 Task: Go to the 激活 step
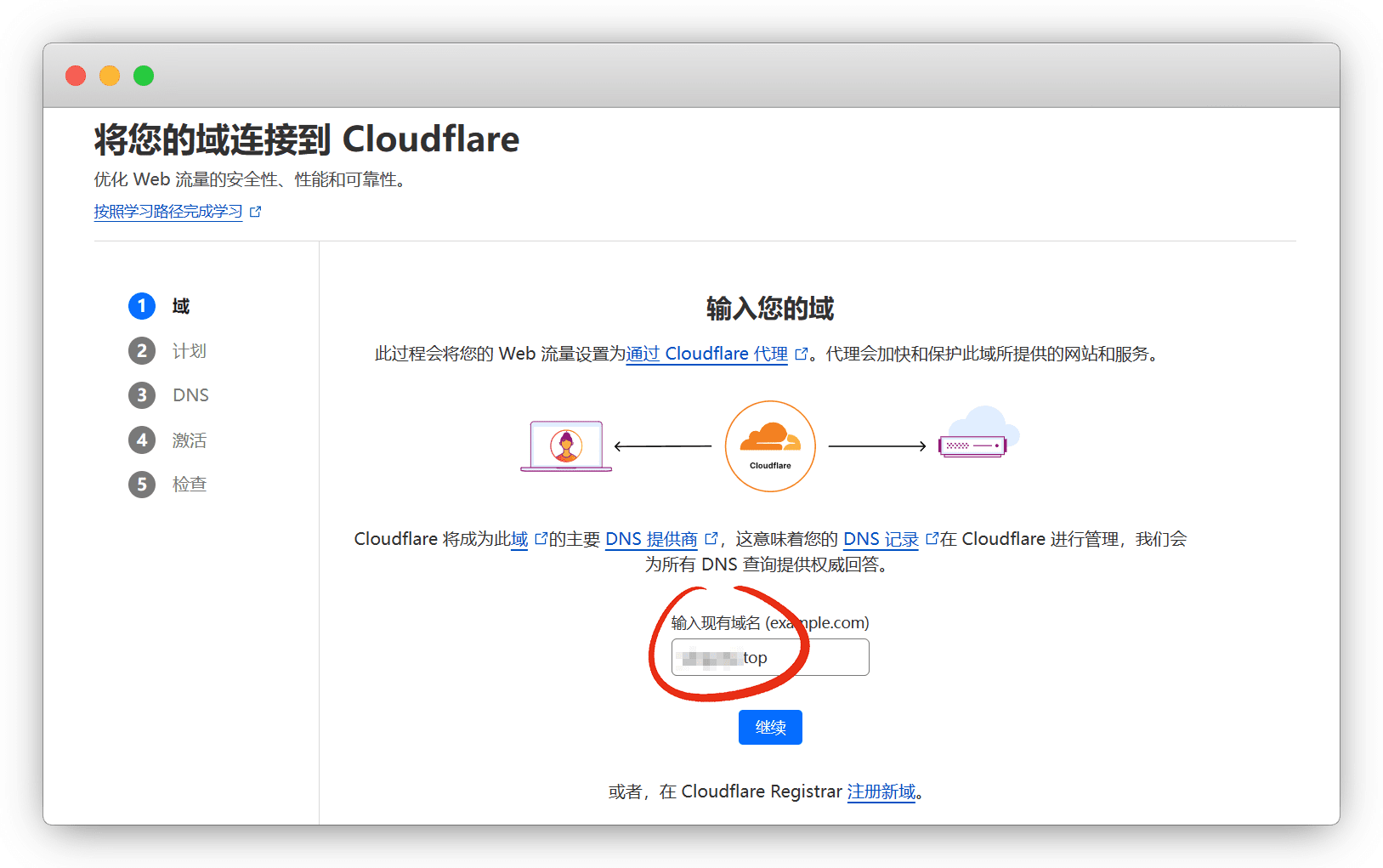coord(190,440)
